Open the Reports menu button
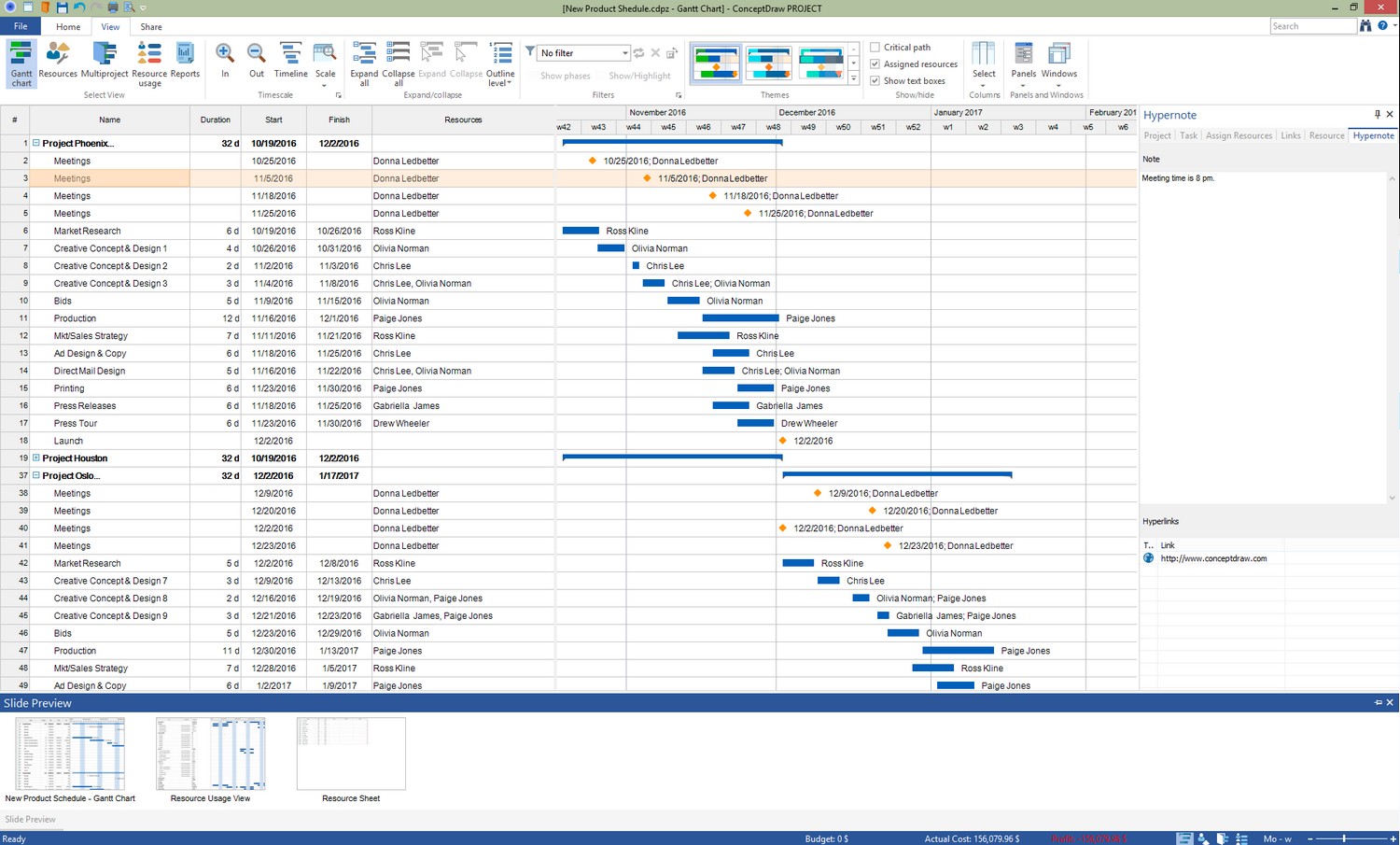The image size is (1400, 845). tap(185, 60)
